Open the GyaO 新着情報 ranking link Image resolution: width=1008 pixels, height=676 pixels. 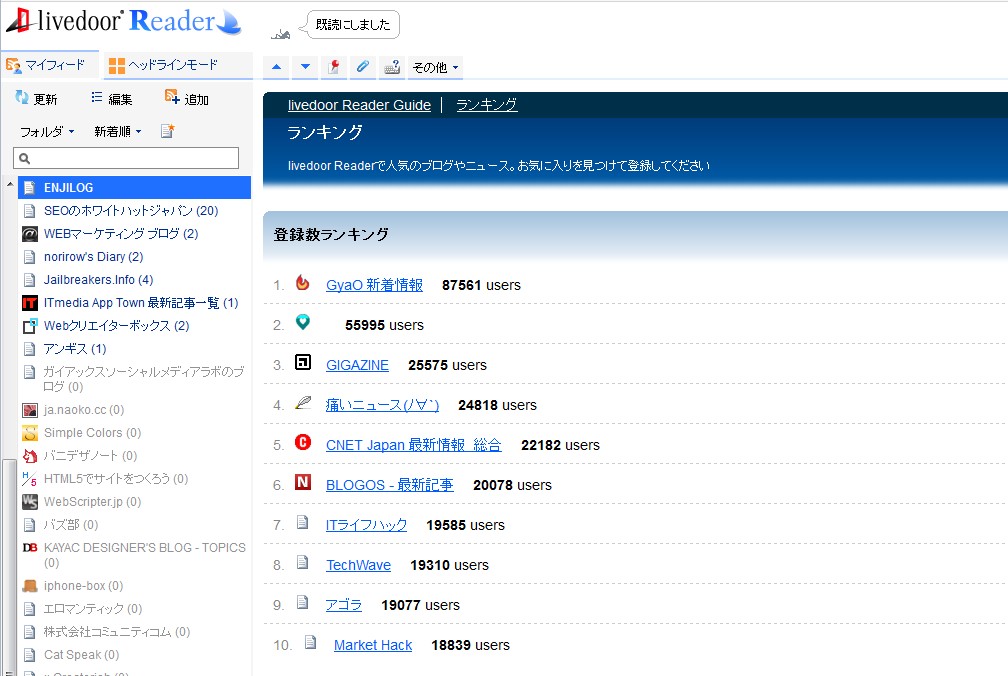coord(374,285)
